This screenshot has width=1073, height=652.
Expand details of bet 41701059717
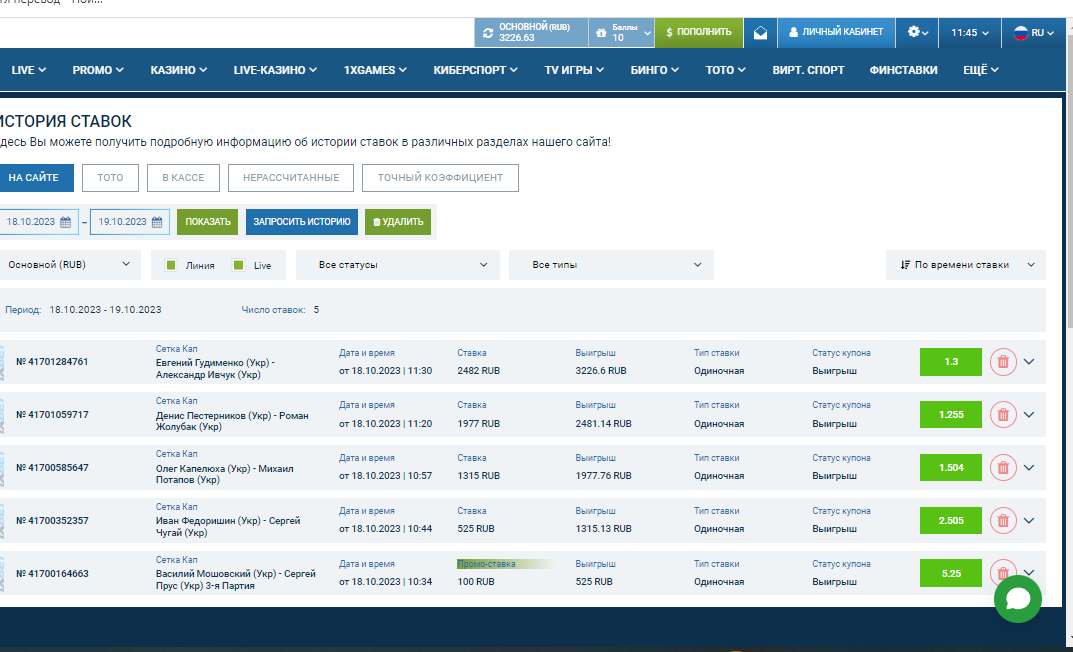click(x=1029, y=414)
